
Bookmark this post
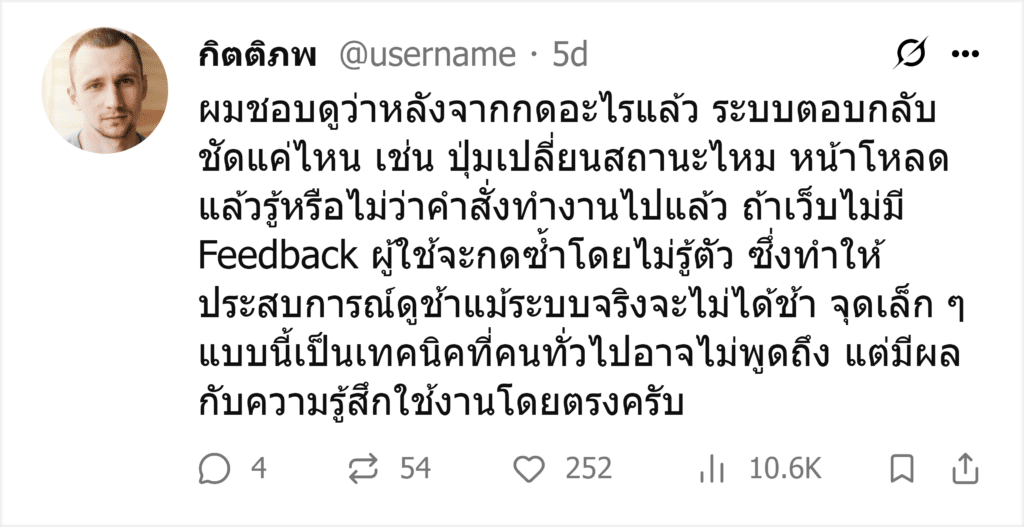click(x=903, y=469)
